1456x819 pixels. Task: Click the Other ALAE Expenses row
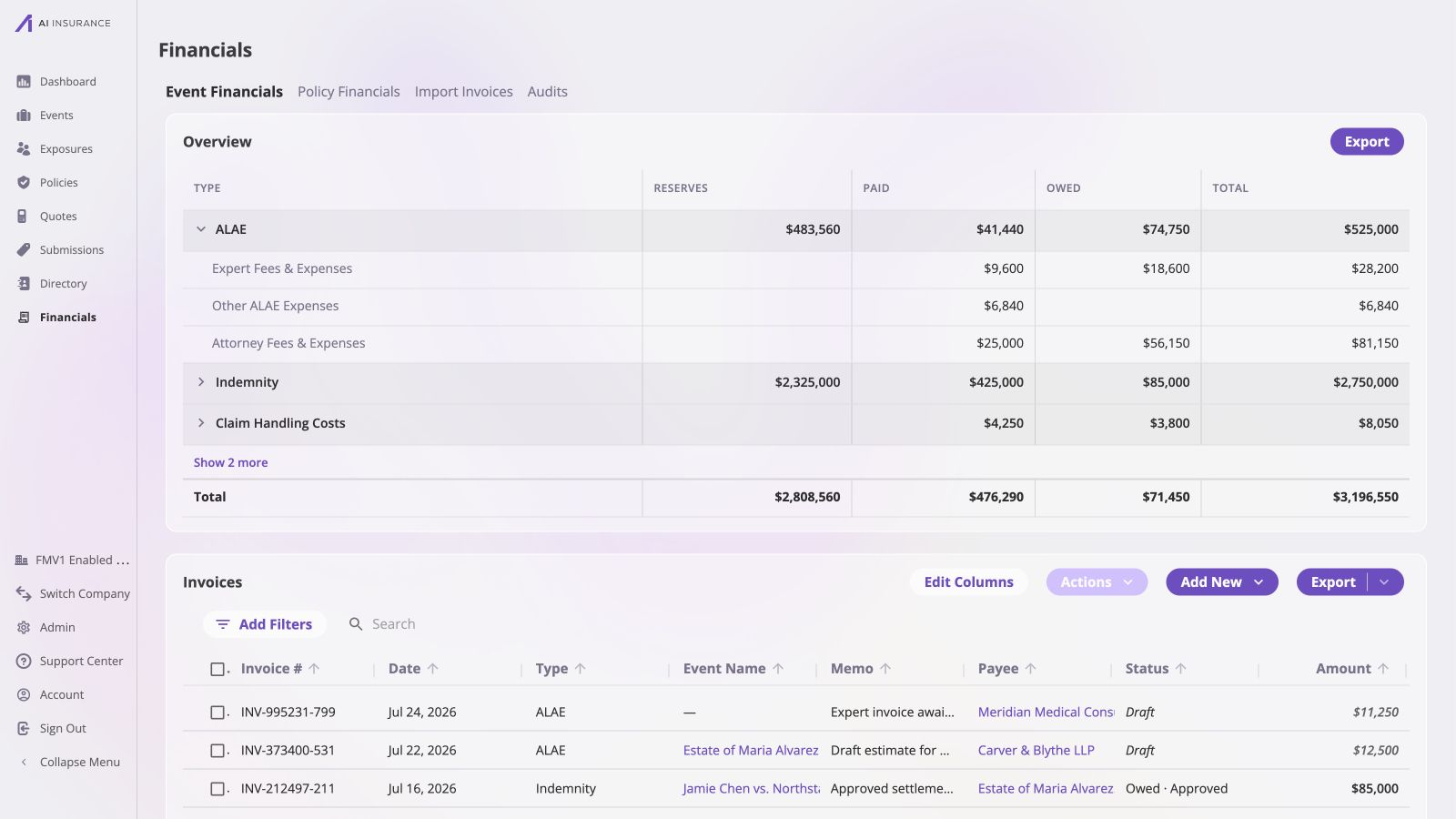coord(796,307)
